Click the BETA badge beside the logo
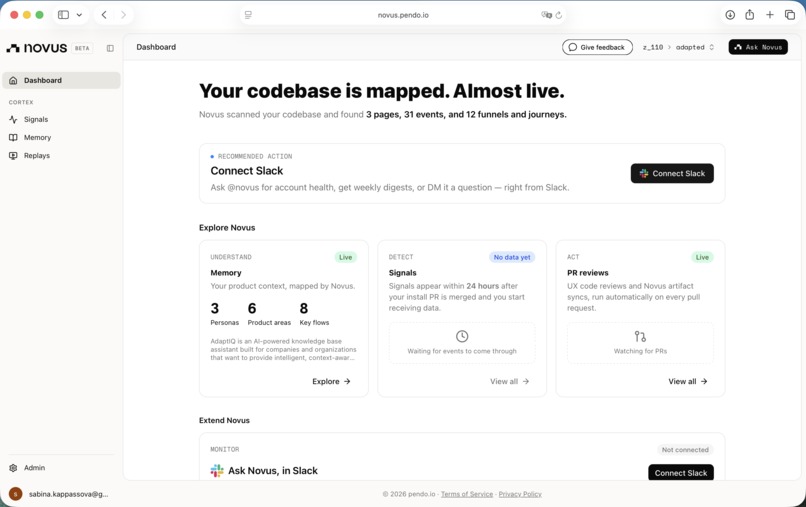806x507 pixels. click(x=82, y=48)
